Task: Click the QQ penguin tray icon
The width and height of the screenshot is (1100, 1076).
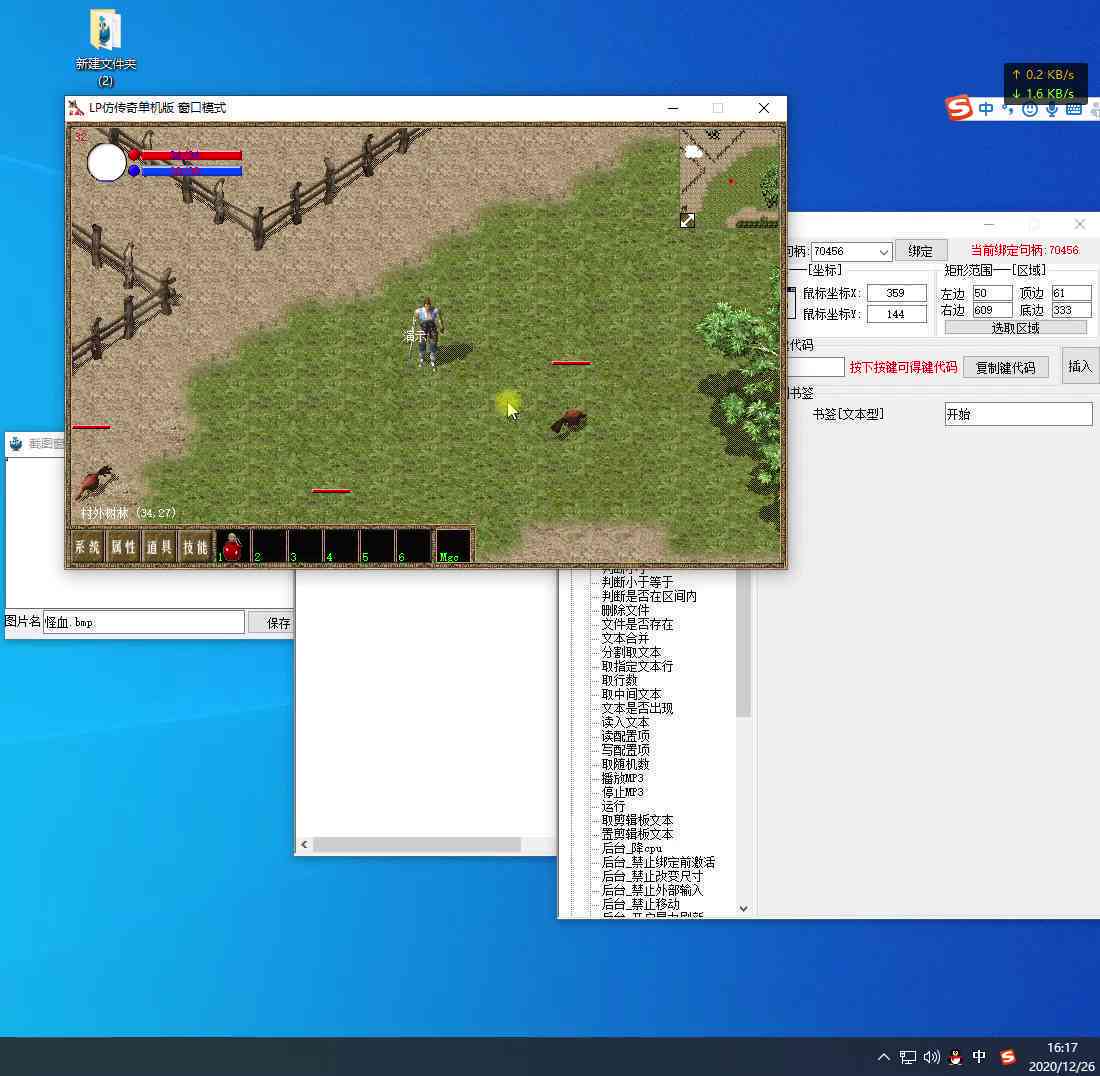Action: pyautogui.click(x=955, y=1056)
